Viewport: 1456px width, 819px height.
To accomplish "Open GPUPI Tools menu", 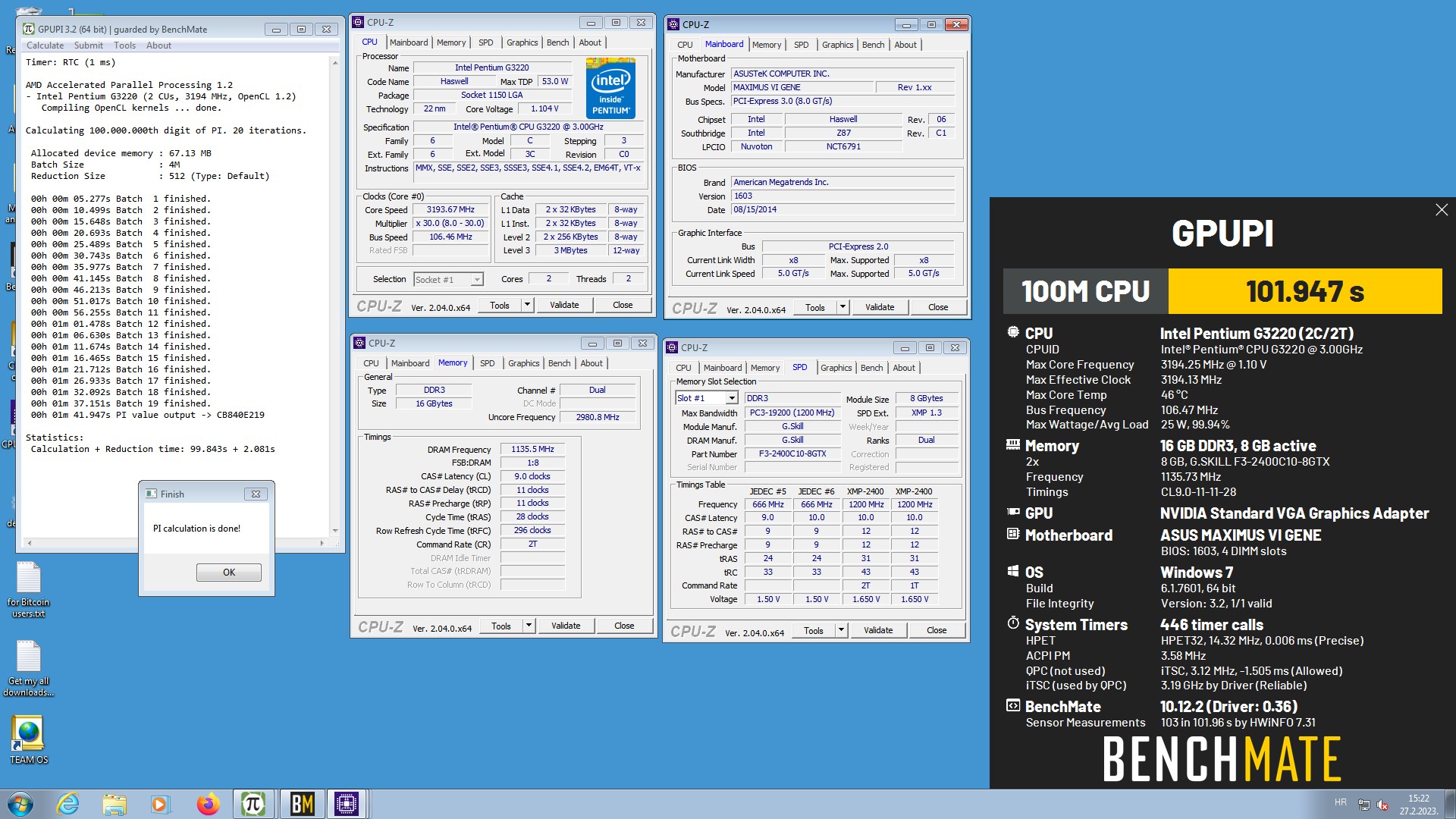I will [125, 45].
